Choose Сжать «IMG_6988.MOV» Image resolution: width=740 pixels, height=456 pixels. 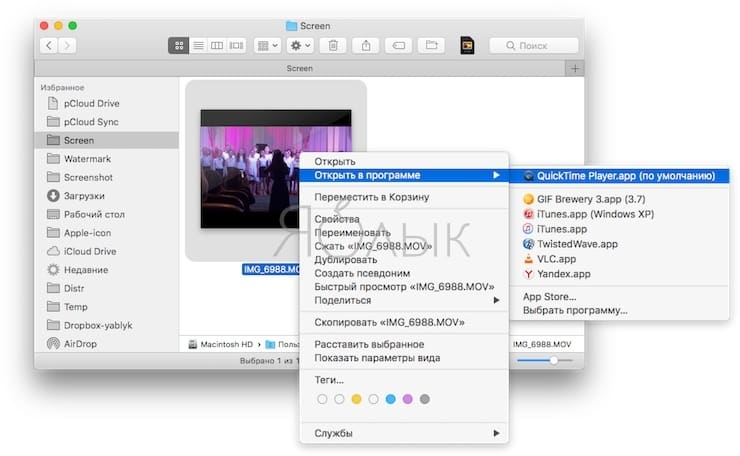[x=404, y=246]
